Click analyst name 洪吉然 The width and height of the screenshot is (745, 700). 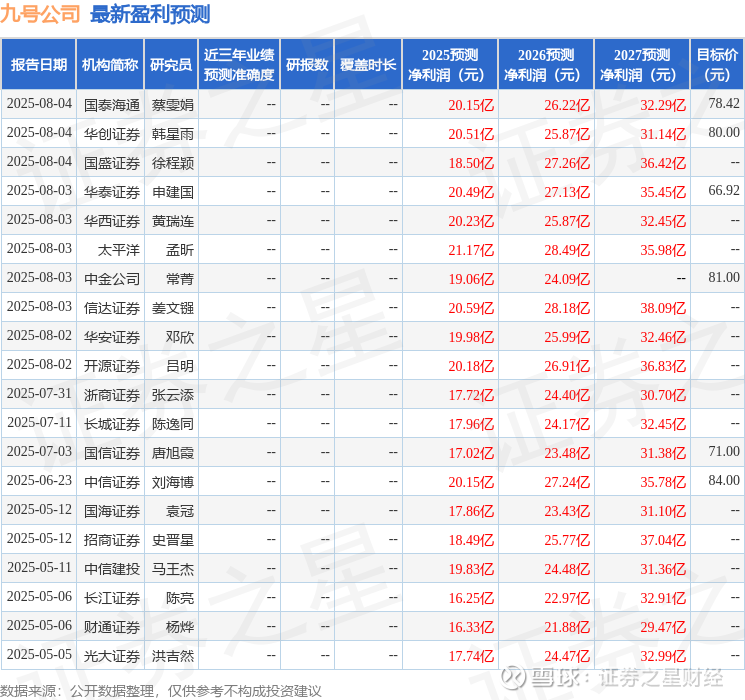tap(172, 656)
